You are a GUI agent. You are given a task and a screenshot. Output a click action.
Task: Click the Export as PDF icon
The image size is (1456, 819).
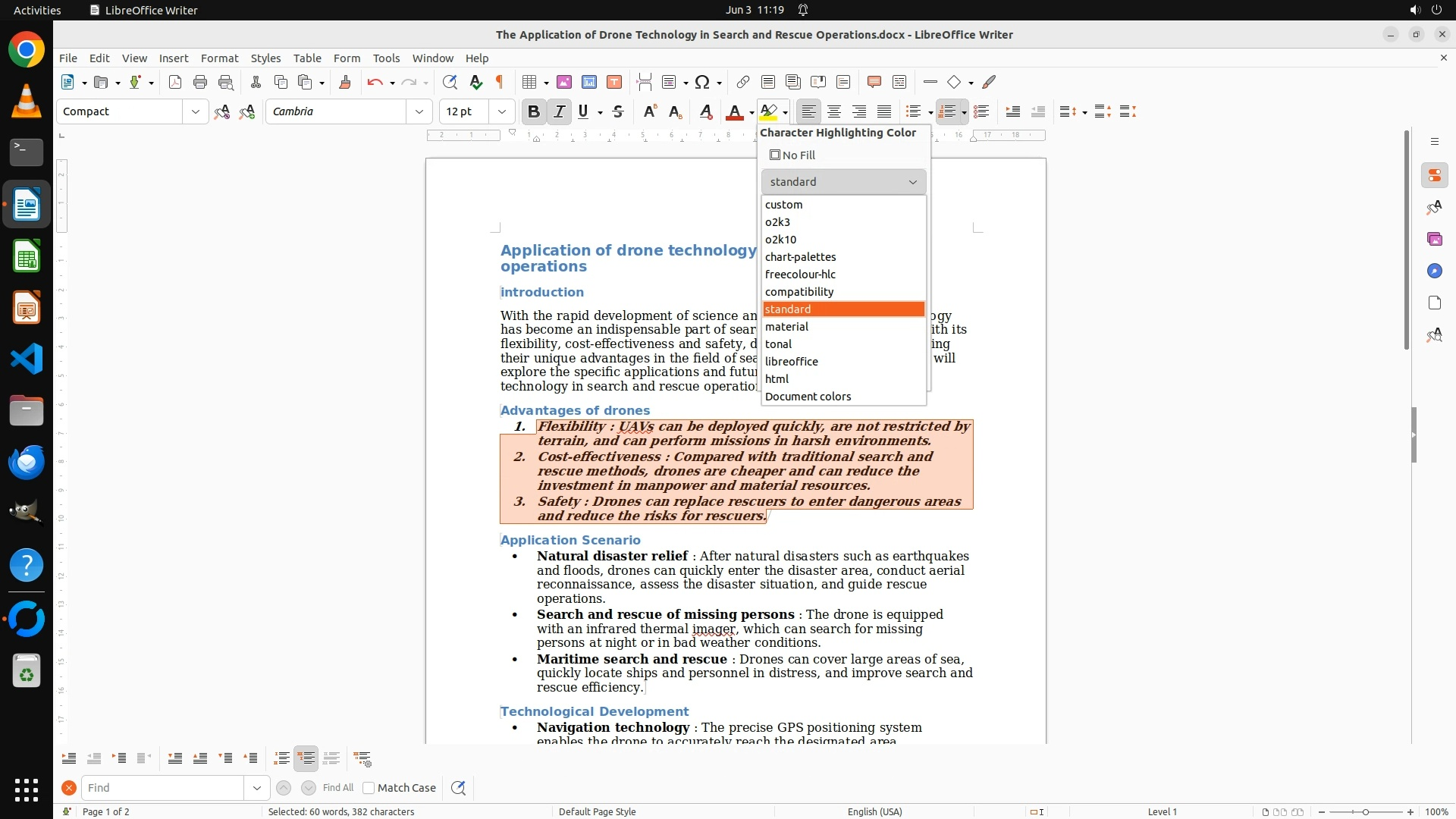click(175, 82)
